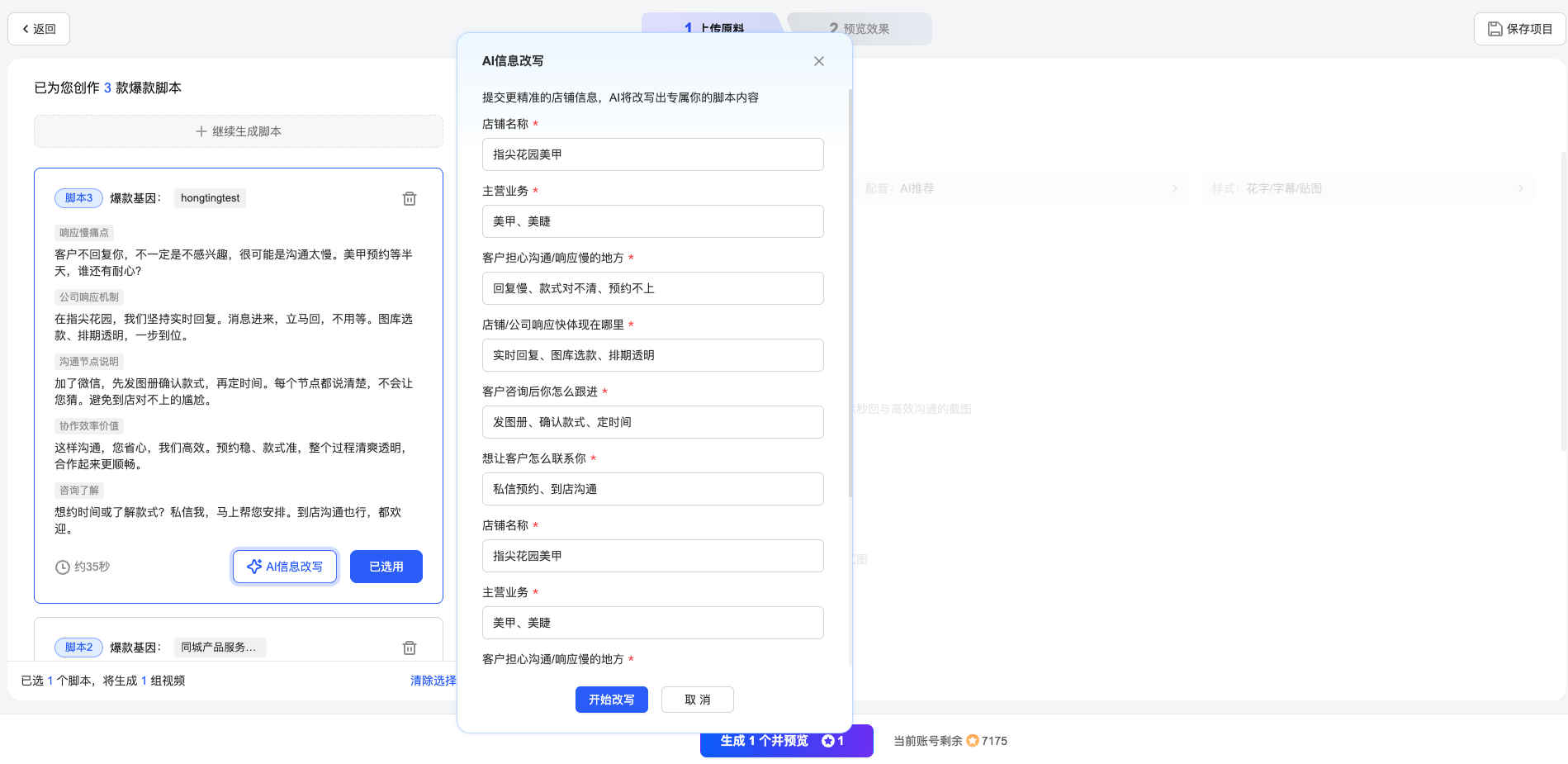Click the 清除选择 link
This screenshot has width=1568, height=764.
[433, 681]
